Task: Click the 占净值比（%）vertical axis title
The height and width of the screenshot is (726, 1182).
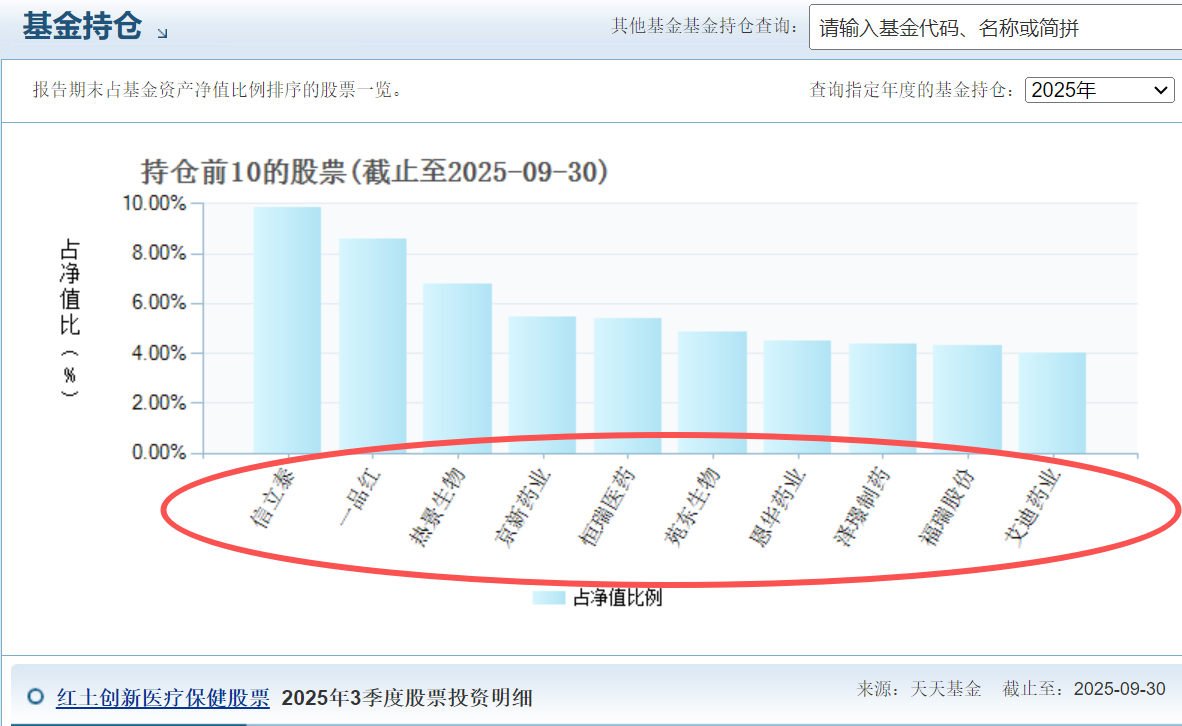Action: point(69,318)
